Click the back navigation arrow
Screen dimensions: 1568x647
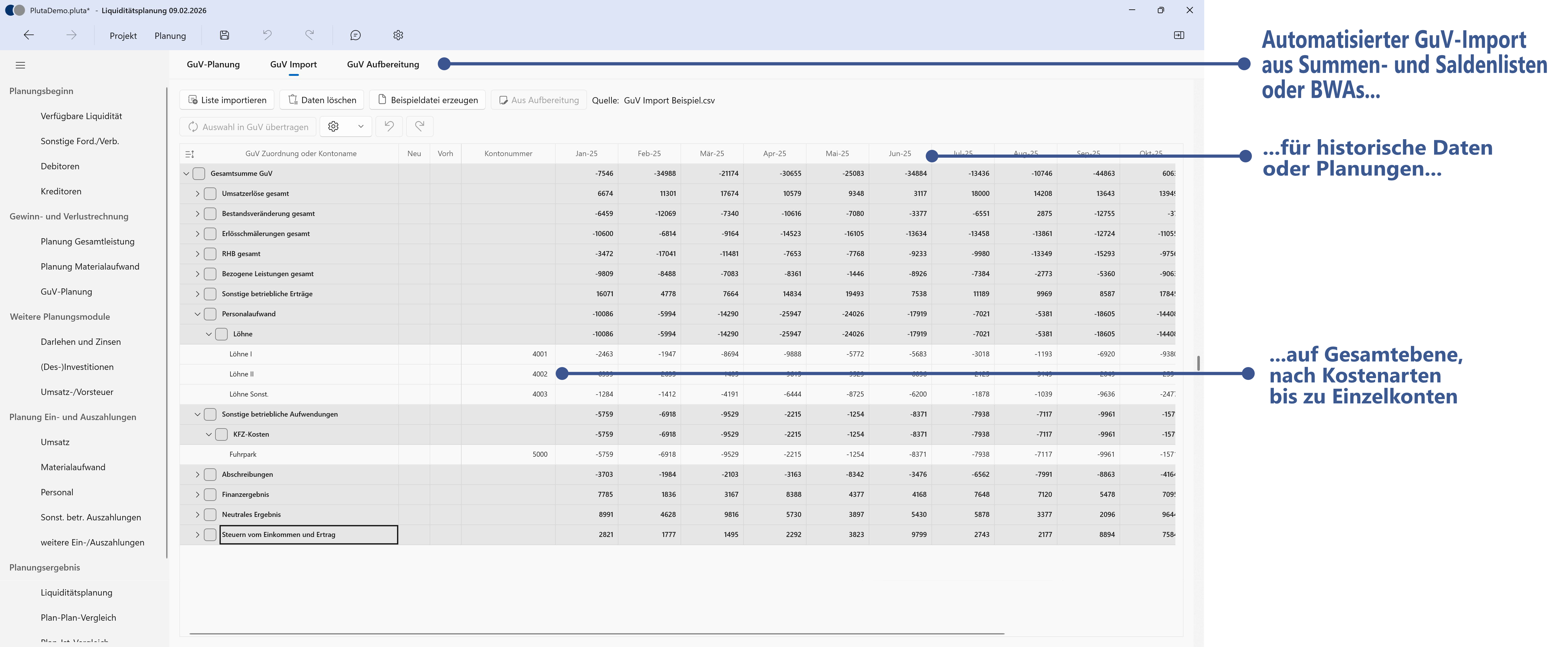pyautogui.click(x=29, y=35)
